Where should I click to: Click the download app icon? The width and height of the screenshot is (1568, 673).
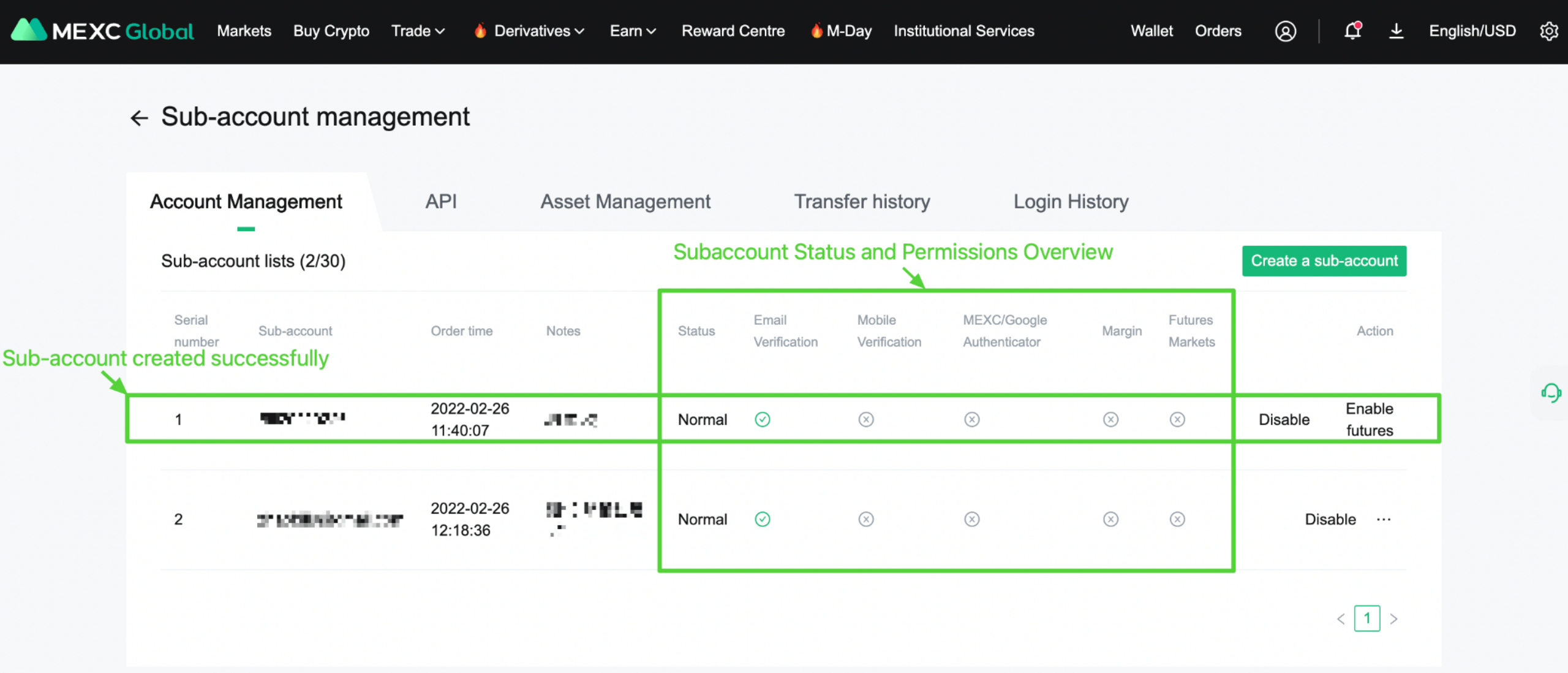(1396, 31)
